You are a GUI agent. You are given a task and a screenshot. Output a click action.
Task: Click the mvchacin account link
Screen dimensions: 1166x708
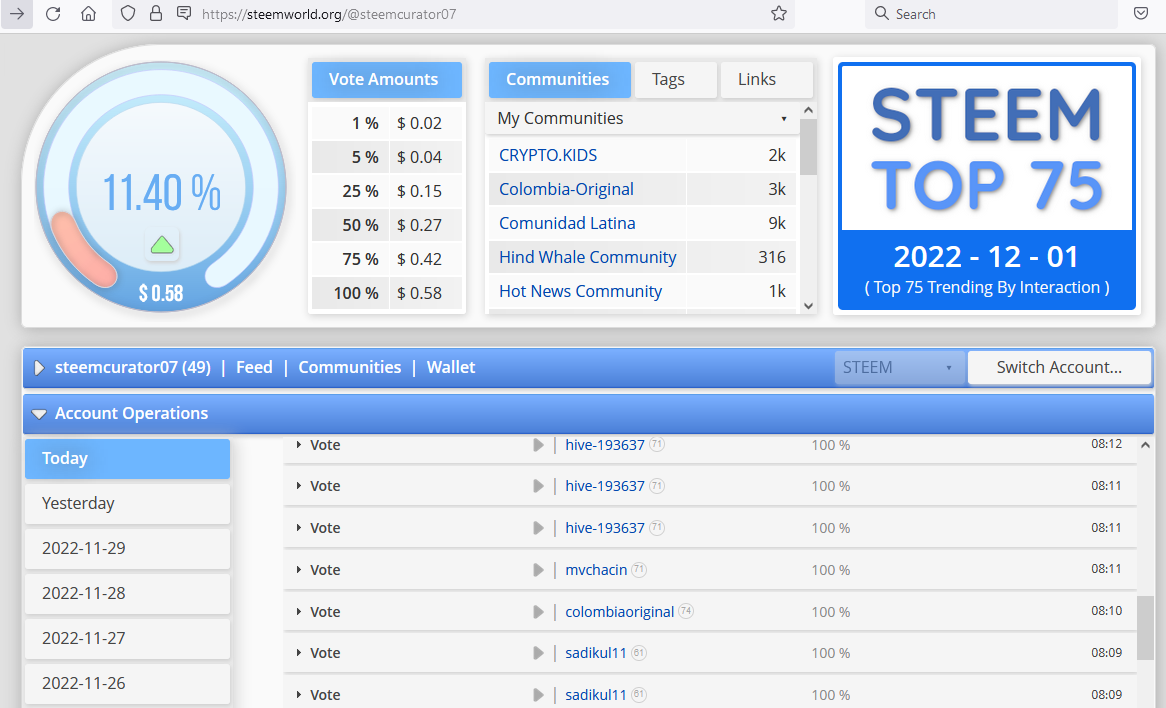(596, 570)
